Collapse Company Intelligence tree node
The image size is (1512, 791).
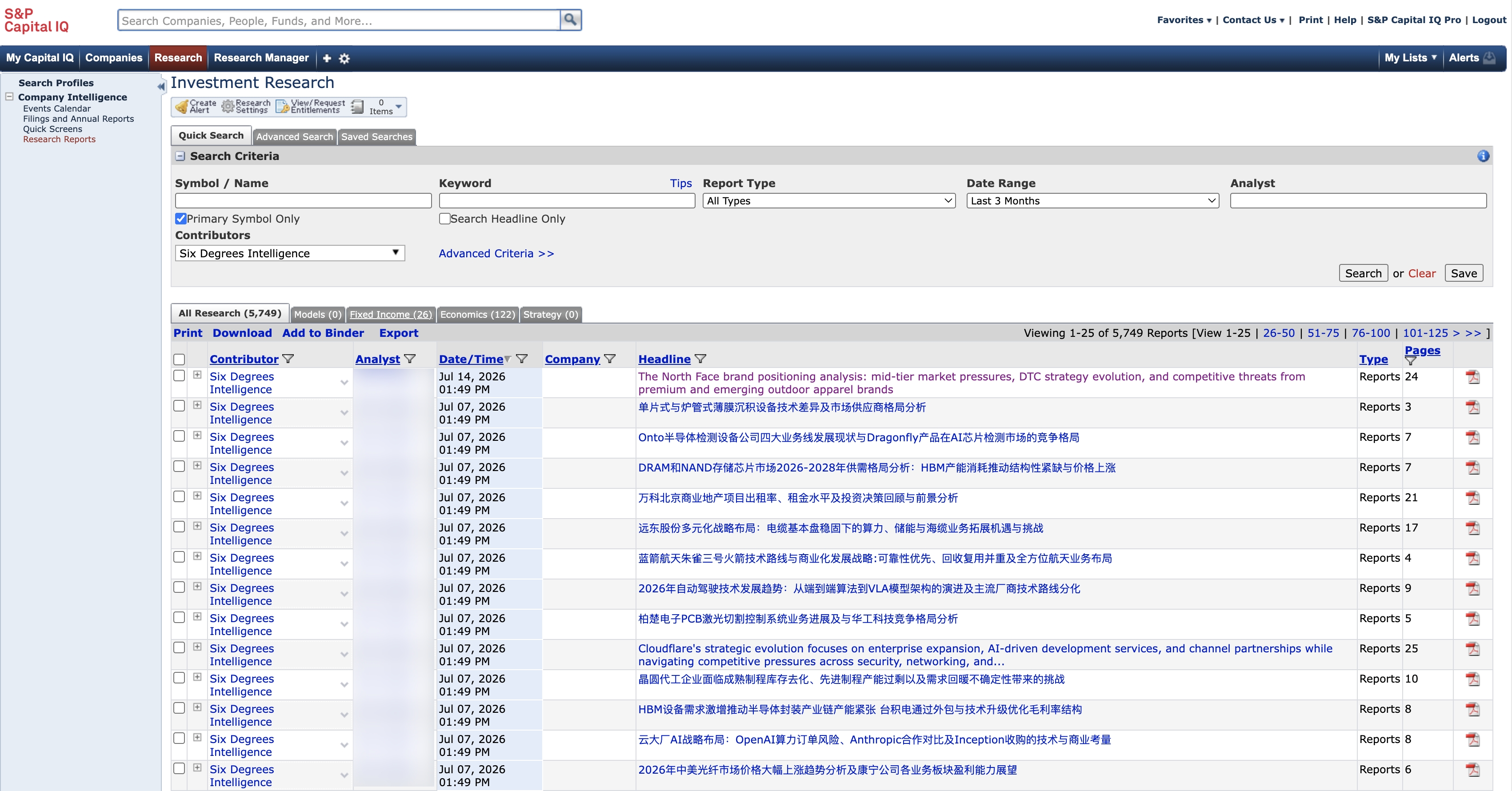[9, 97]
